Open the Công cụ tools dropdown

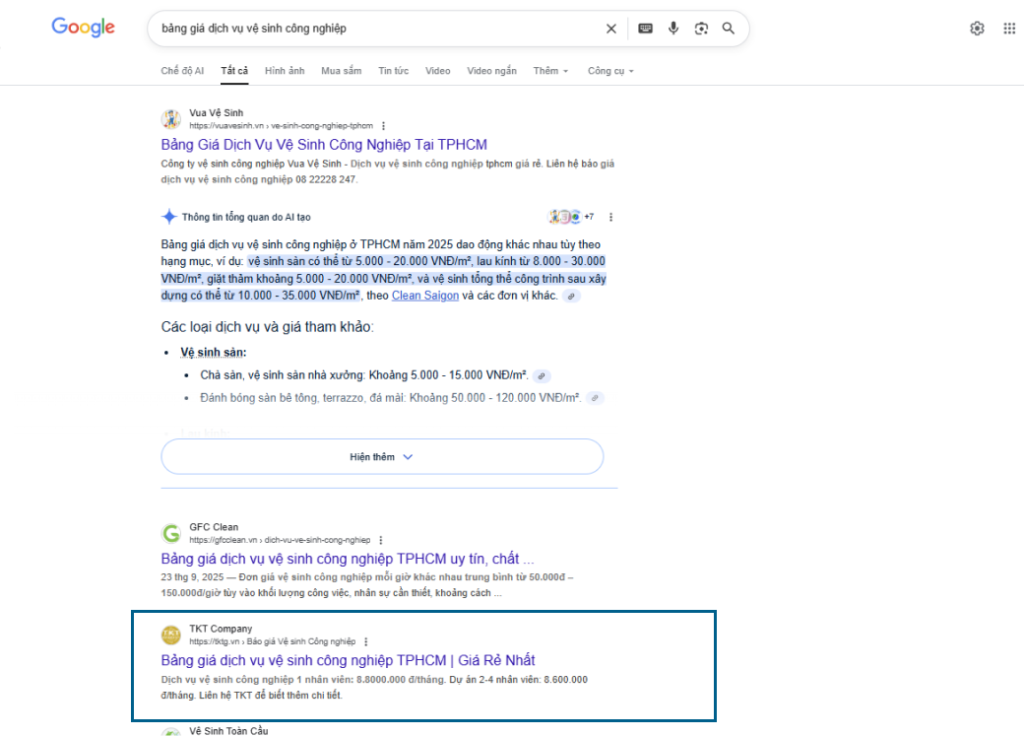tap(610, 71)
